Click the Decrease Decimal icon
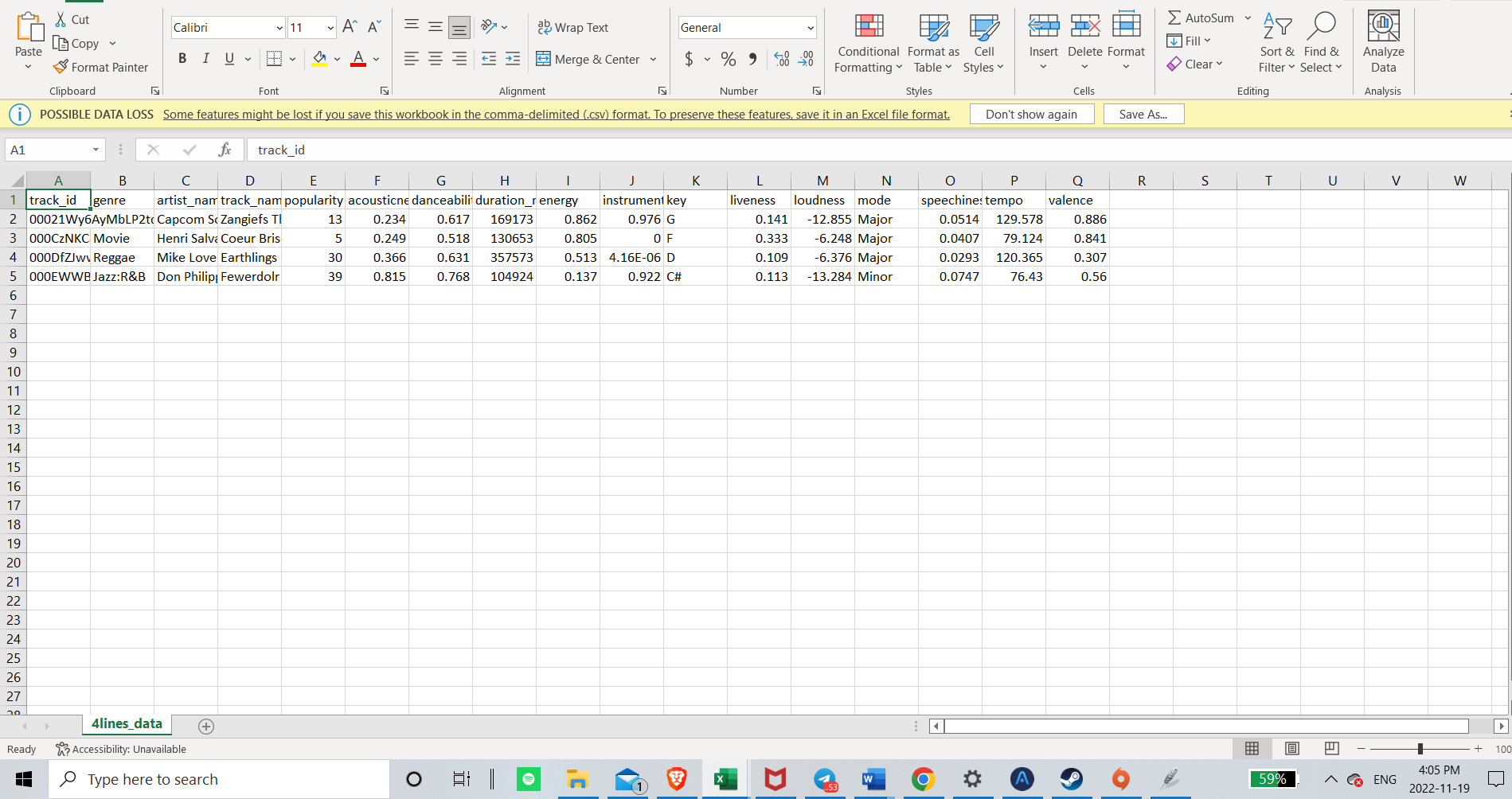 [807, 59]
